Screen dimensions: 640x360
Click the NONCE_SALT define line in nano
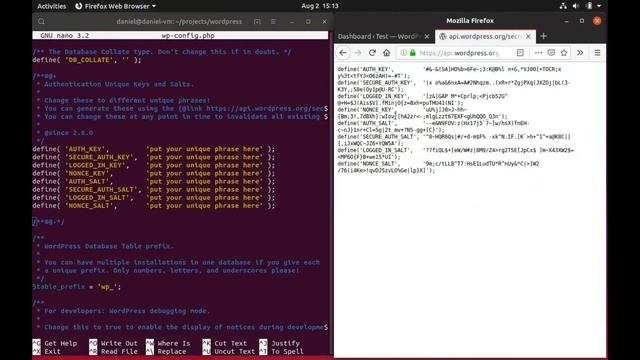click(x=154, y=206)
